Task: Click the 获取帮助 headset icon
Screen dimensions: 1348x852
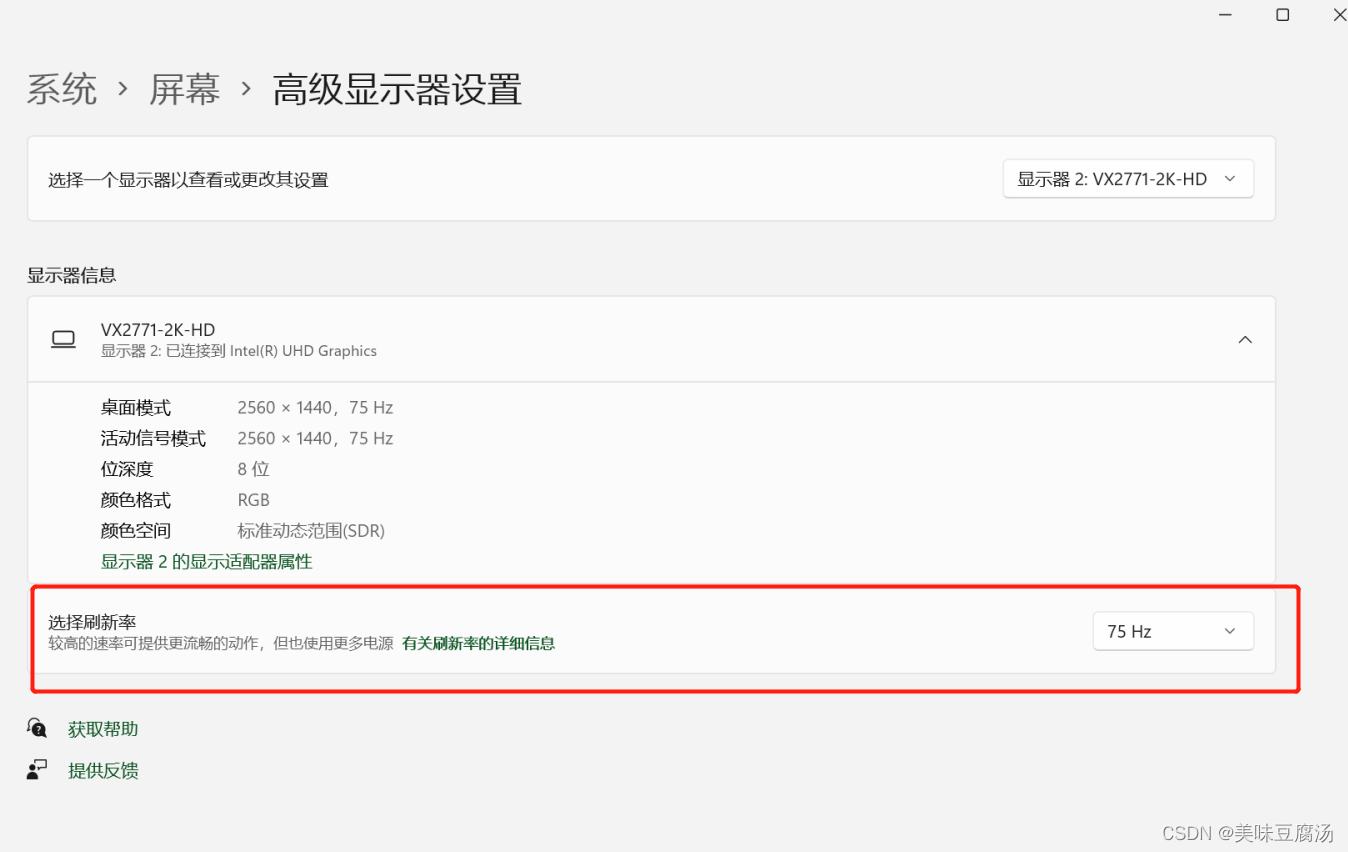Action: pyautogui.click(x=37, y=728)
